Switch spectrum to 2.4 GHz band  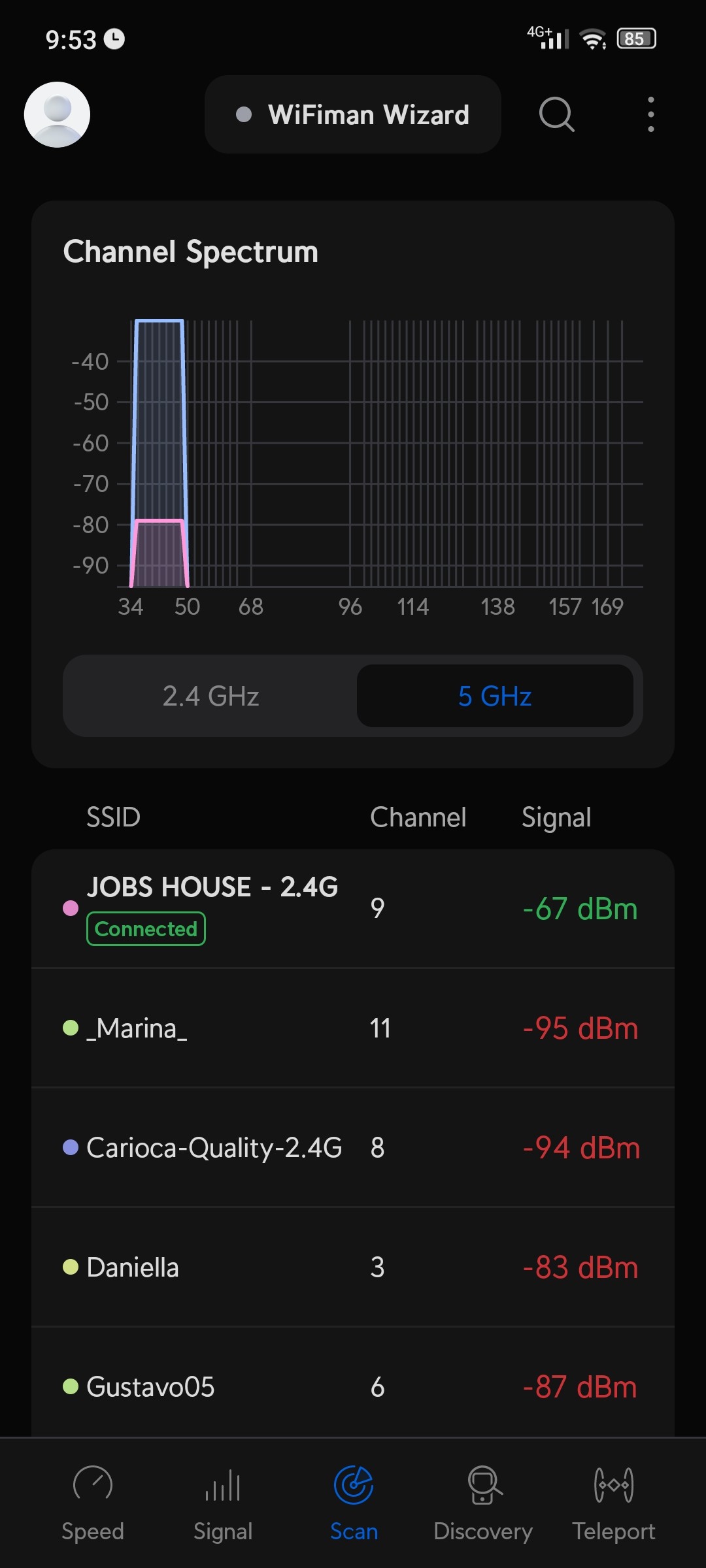(x=210, y=696)
